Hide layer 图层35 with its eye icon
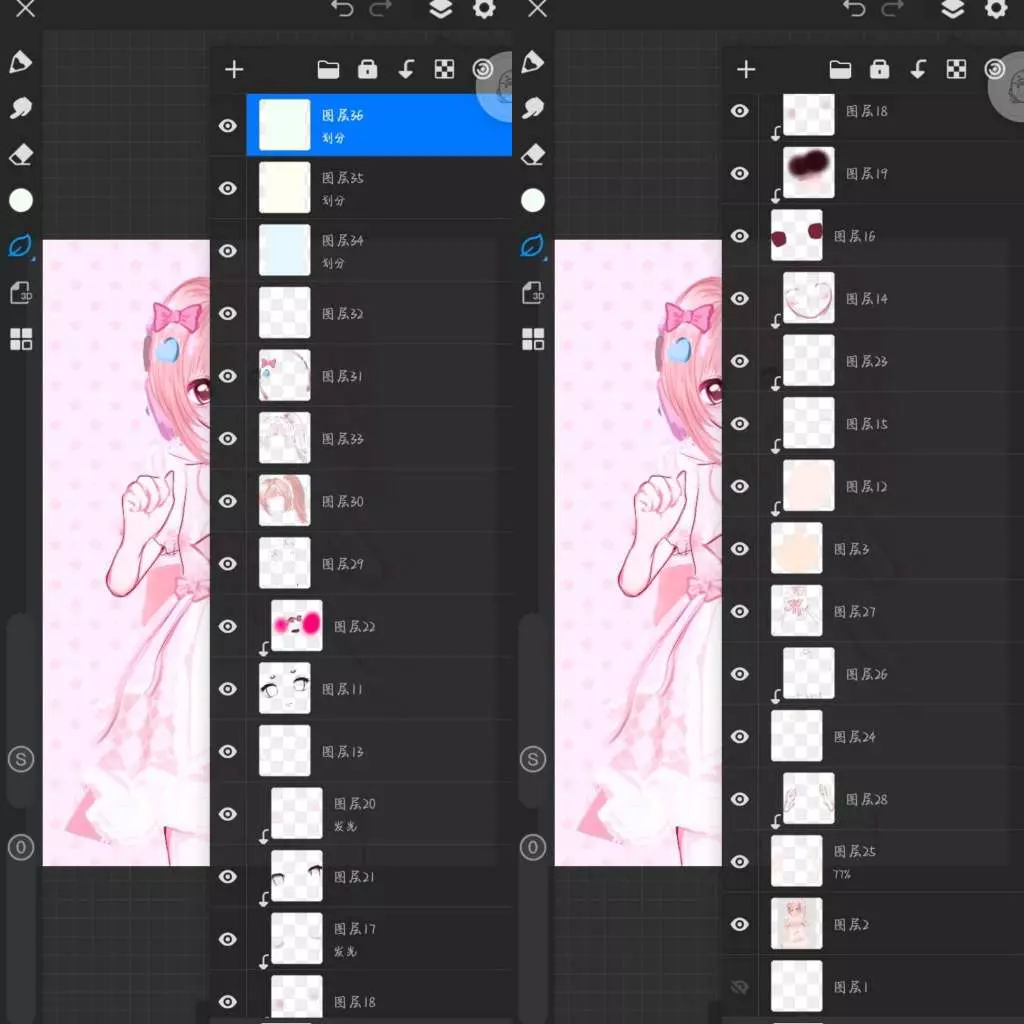1024x1024 pixels. 227,188
